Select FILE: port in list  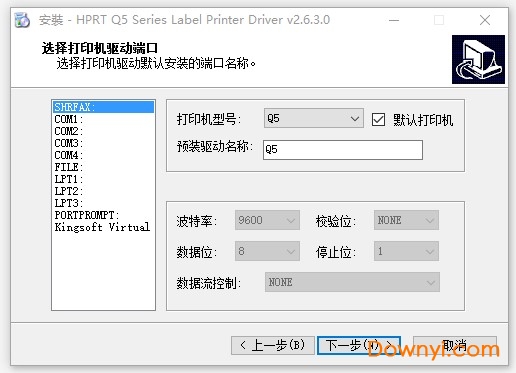[103, 167]
